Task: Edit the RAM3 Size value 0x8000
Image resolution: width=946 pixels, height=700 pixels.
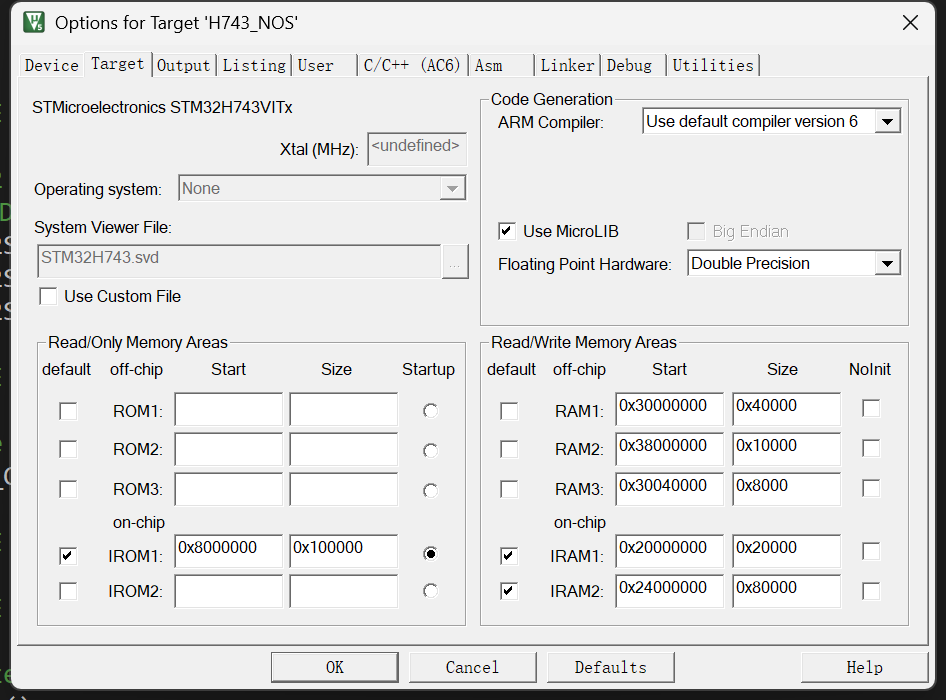Action: pyautogui.click(x=787, y=489)
